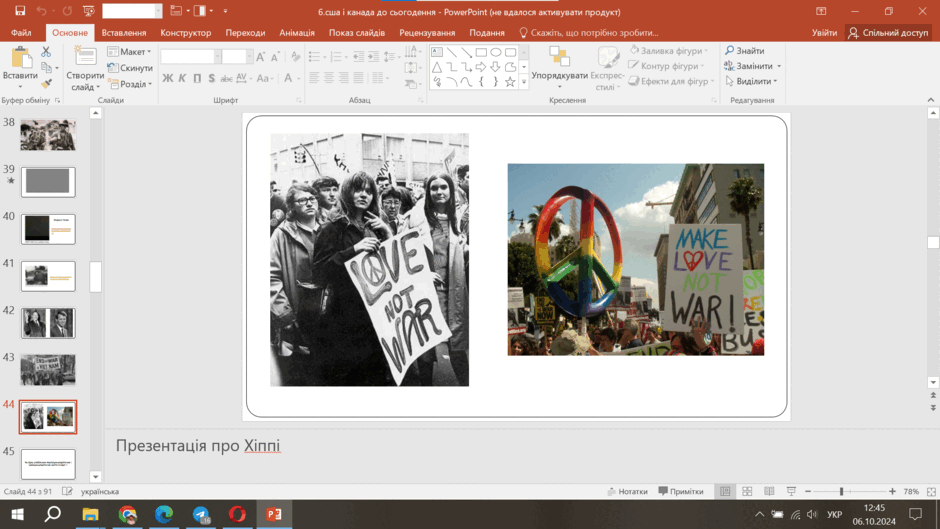Open Експрес-стилі quick styles
This screenshot has height=529, width=940.
coord(607,69)
